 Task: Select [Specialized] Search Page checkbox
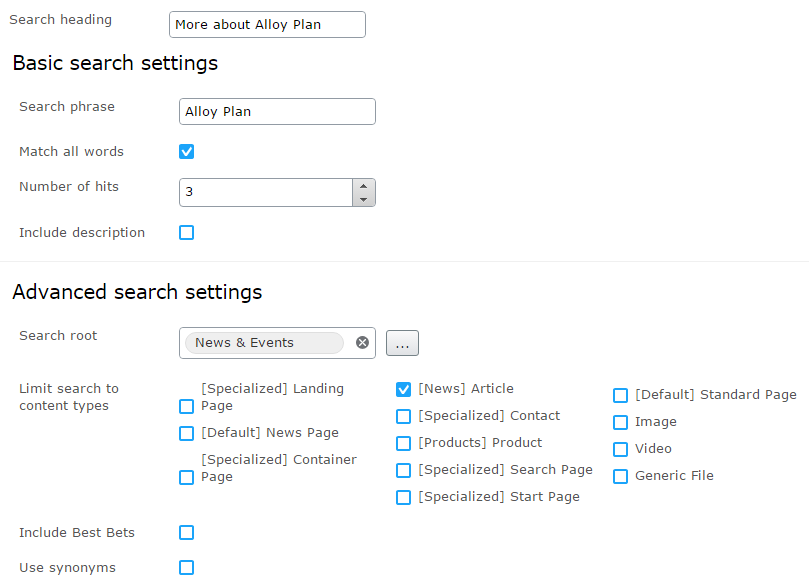click(x=403, y=470)
